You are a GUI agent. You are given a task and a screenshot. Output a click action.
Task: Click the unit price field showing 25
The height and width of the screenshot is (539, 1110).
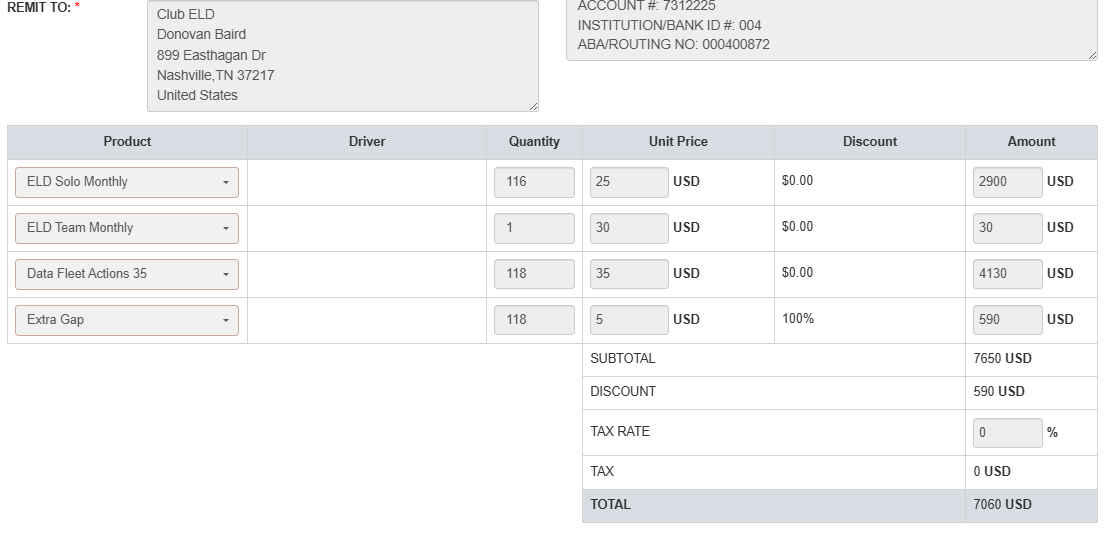(x=629, y=182)
